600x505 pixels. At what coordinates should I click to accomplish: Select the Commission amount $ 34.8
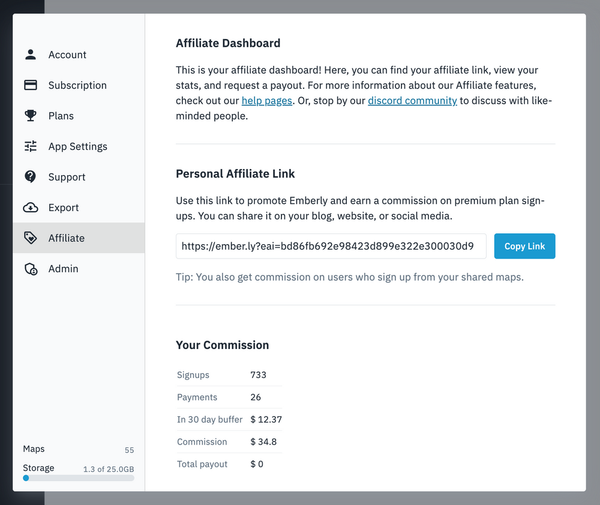264,442
